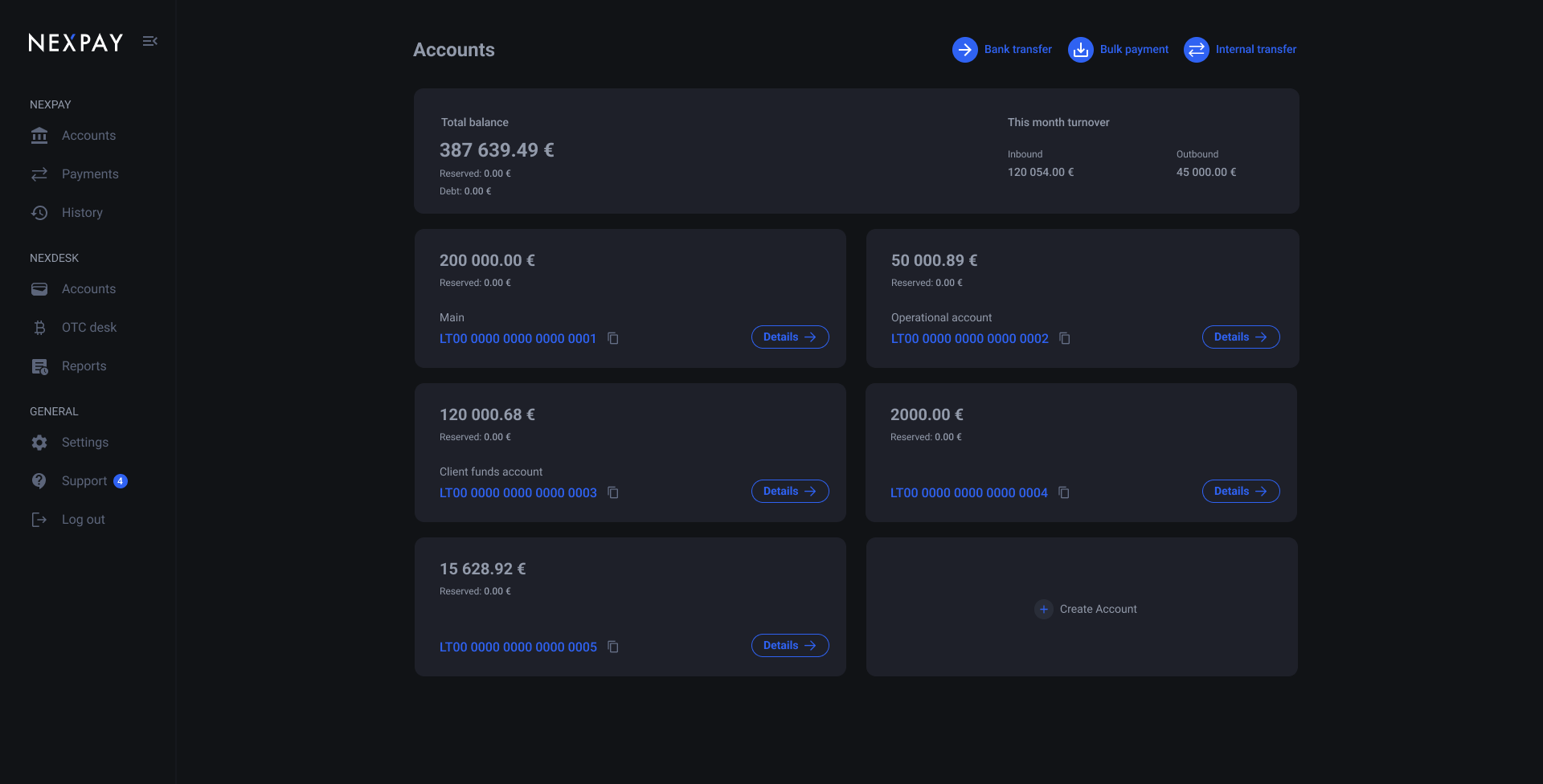Open Details for Client funds account
Screen dimensions: 1543x784
(790, 492)
